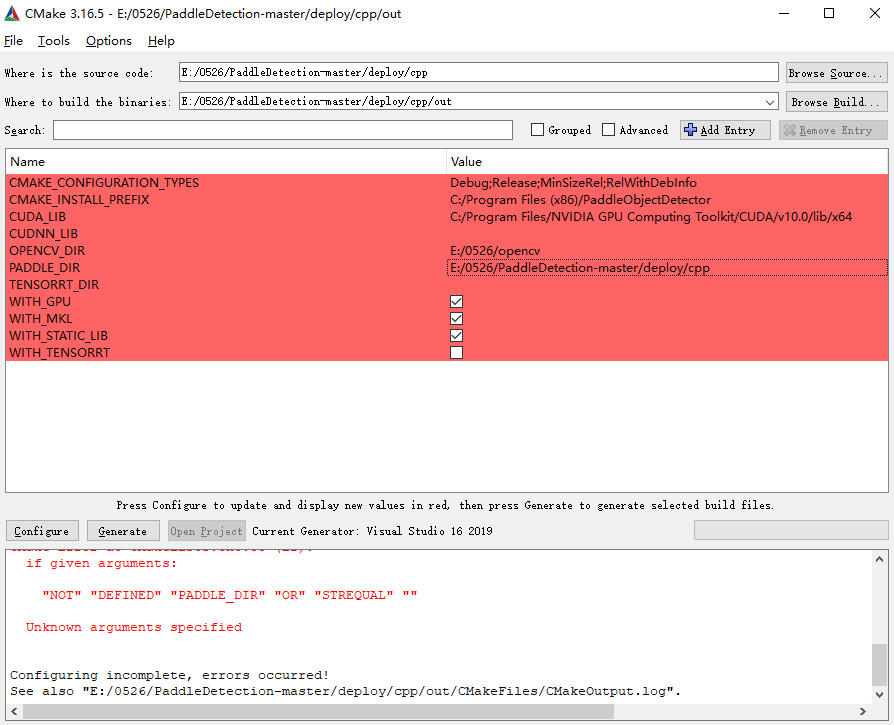Select the PADDLE_DIR entry name
Screen dimensions: 894x725
pos(44,268)
